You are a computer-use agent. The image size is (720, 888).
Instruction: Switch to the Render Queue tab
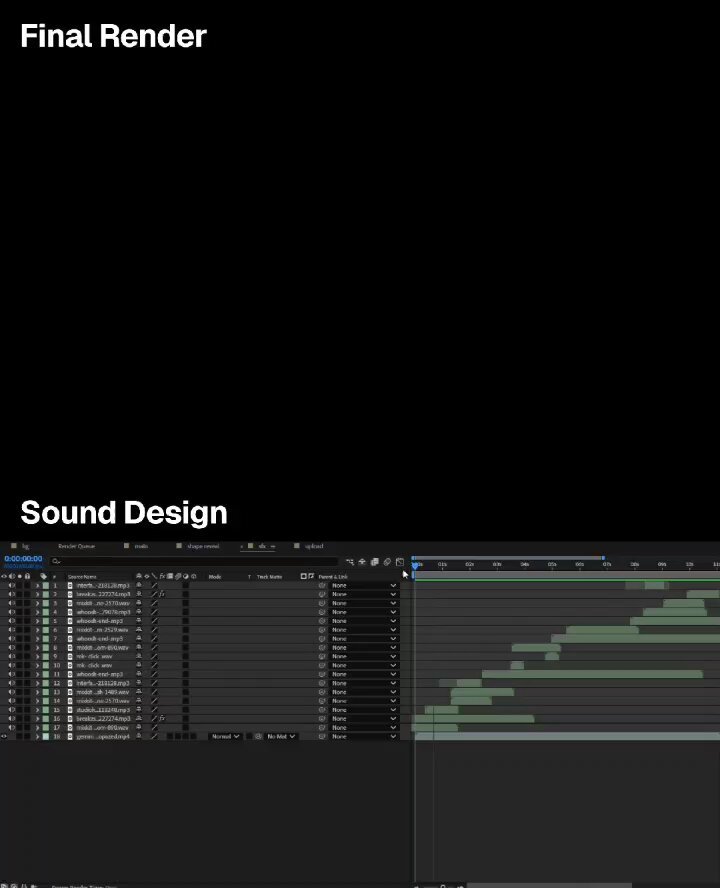coord(76,547)
